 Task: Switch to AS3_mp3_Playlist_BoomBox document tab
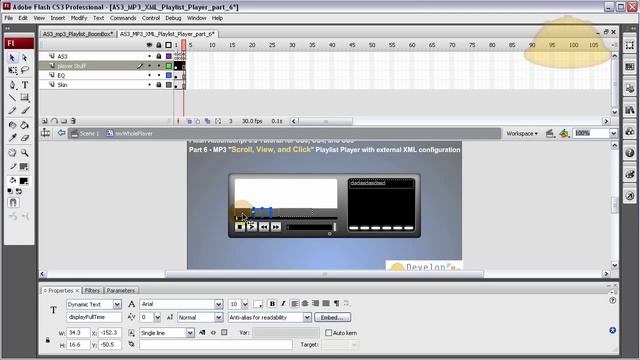click(78, 34)
